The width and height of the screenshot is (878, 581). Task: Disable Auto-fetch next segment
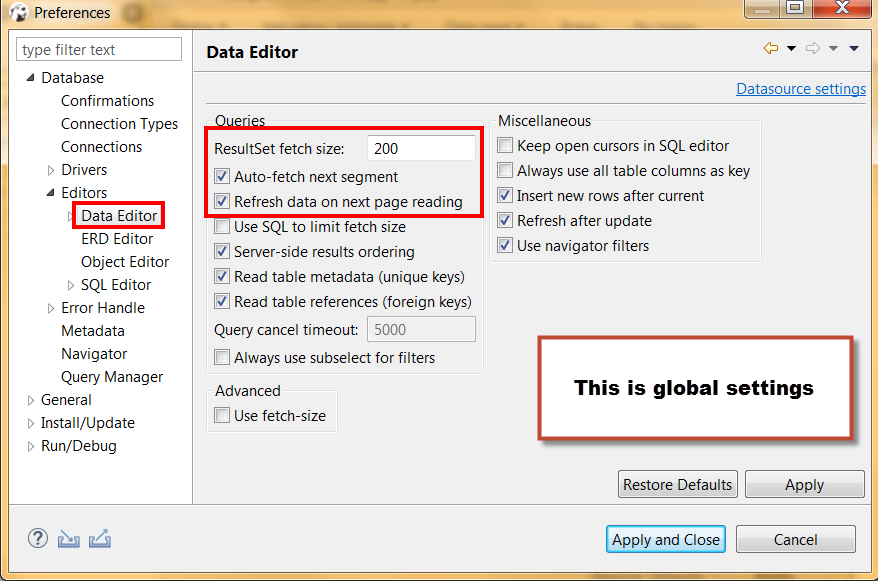point(222,174)
